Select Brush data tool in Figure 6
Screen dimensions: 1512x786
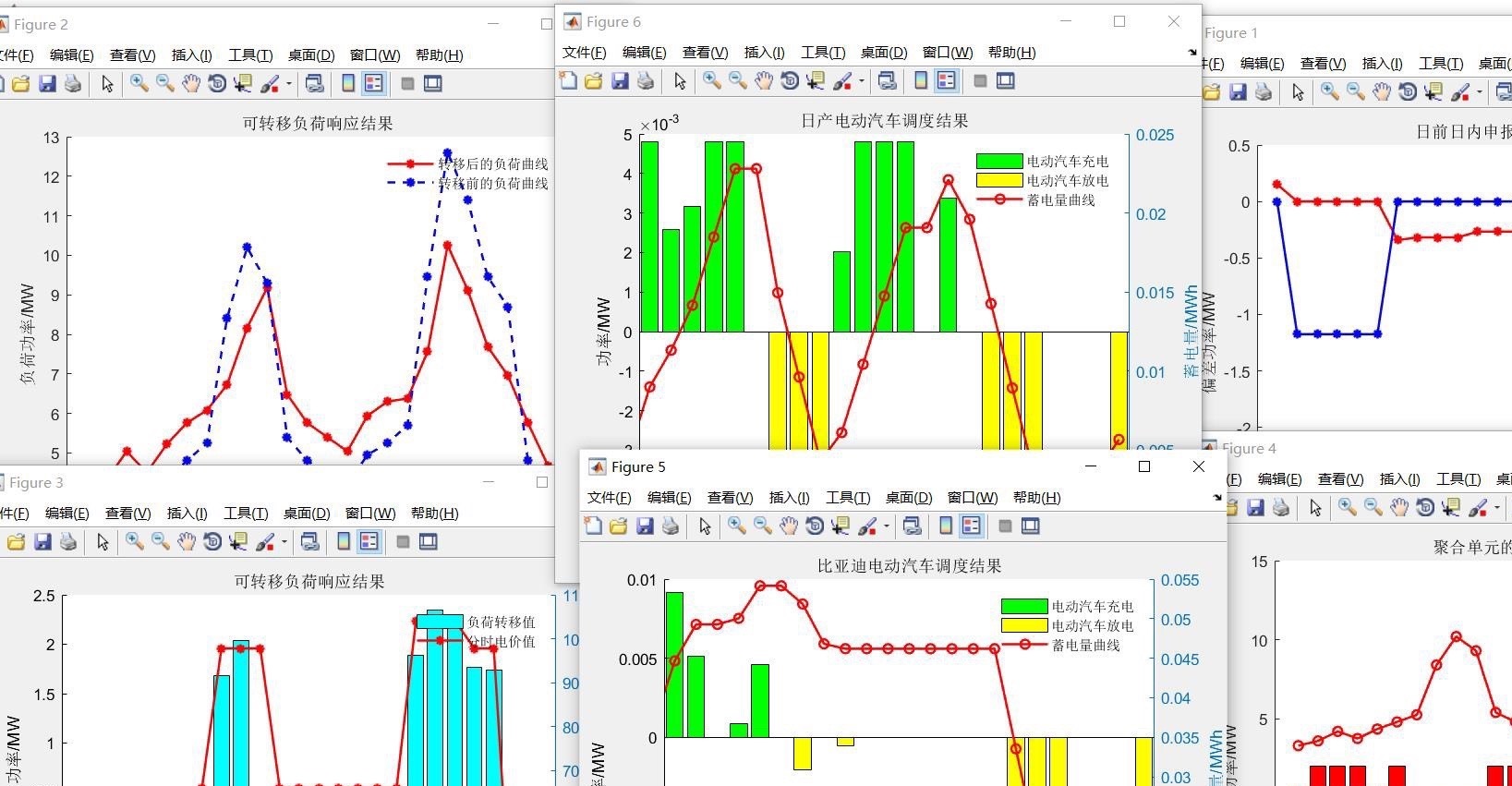(x=841, y=81)
